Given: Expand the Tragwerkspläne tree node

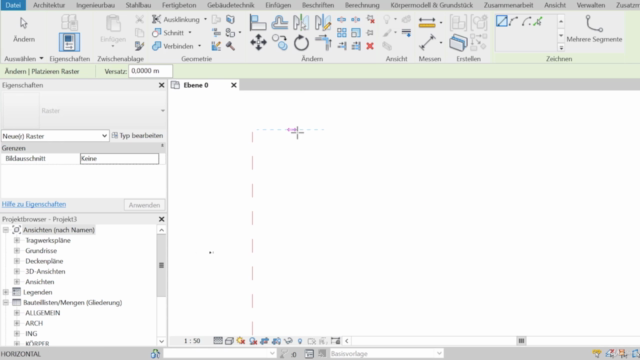Looking at the screenshot, I should pos(17,240).
